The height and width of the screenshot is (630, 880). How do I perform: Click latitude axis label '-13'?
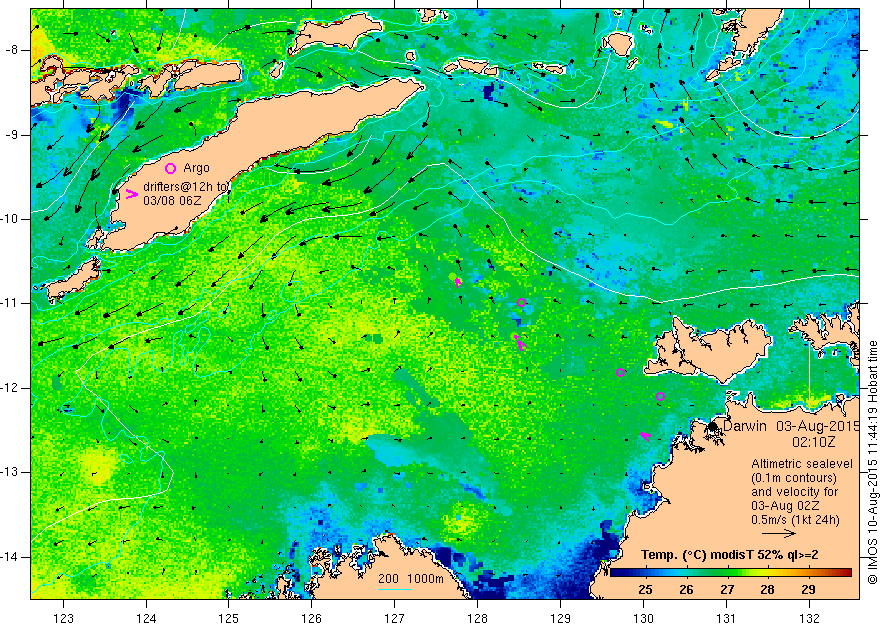12,472
